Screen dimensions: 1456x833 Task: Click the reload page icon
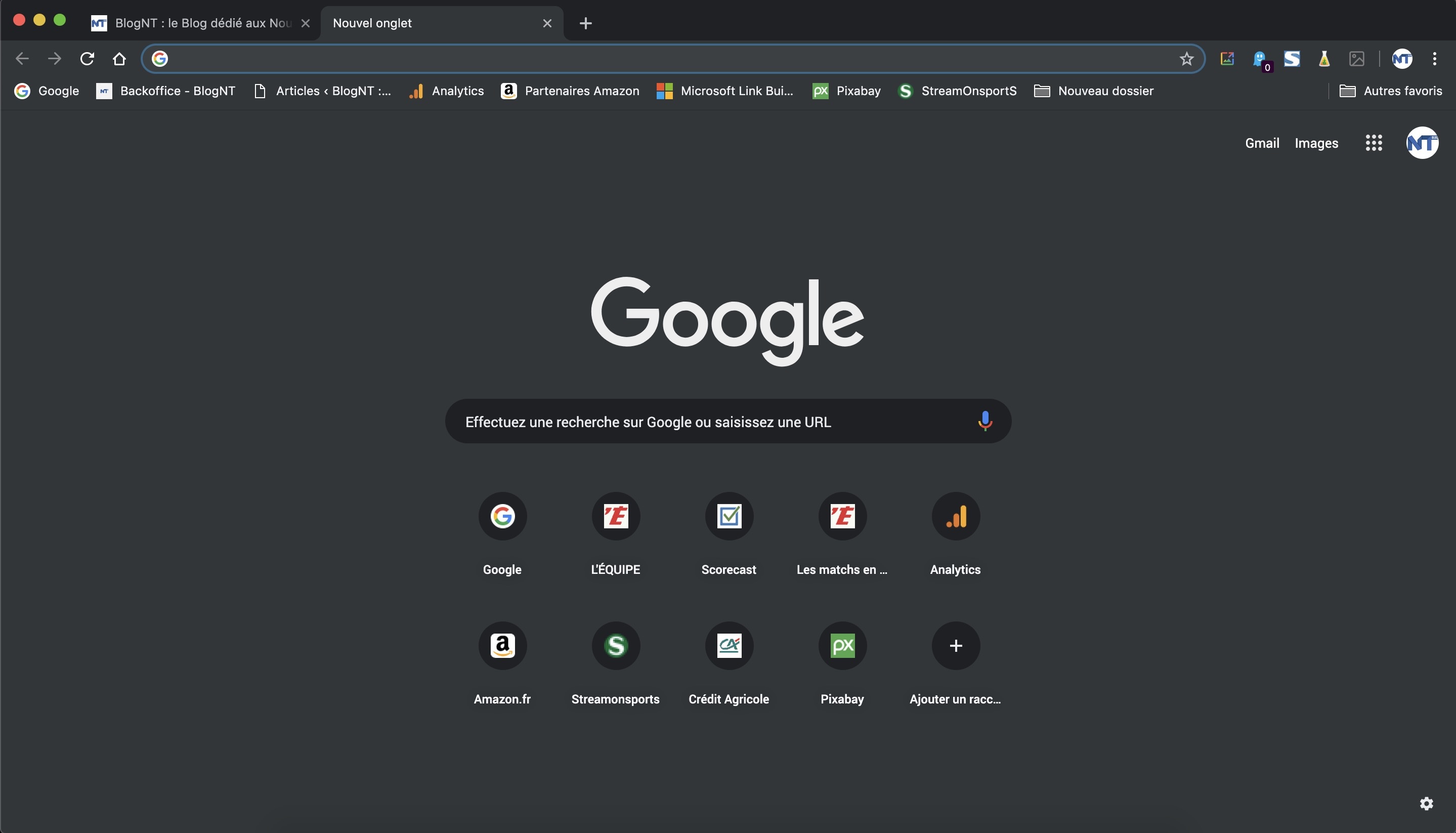[x=87, y=58]
